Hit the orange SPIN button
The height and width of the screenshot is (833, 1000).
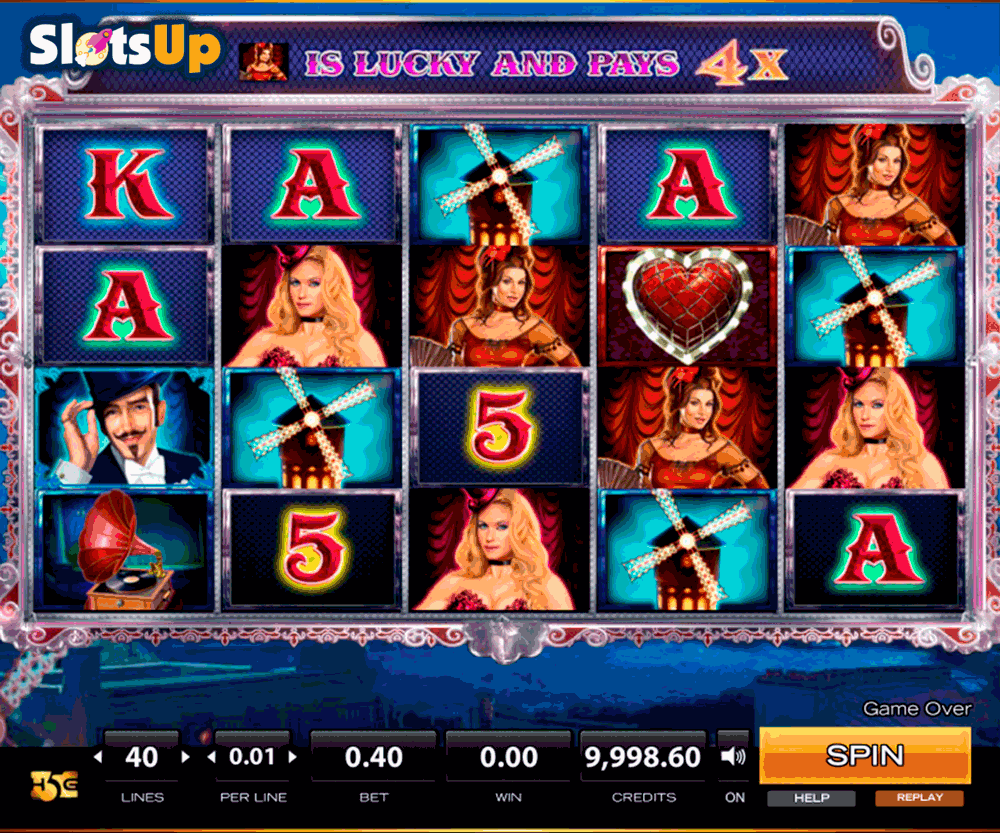pyautogui.click(x=865, y=756)
